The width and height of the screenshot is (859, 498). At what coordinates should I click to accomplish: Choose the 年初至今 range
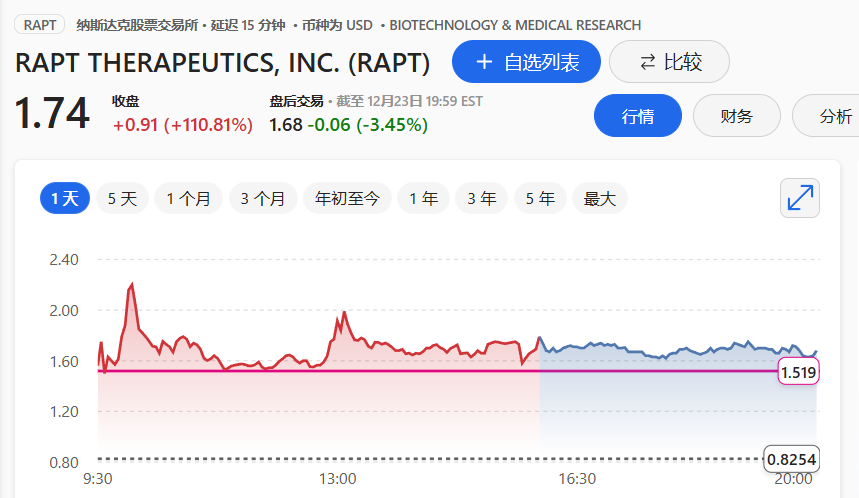pos(347,198)
